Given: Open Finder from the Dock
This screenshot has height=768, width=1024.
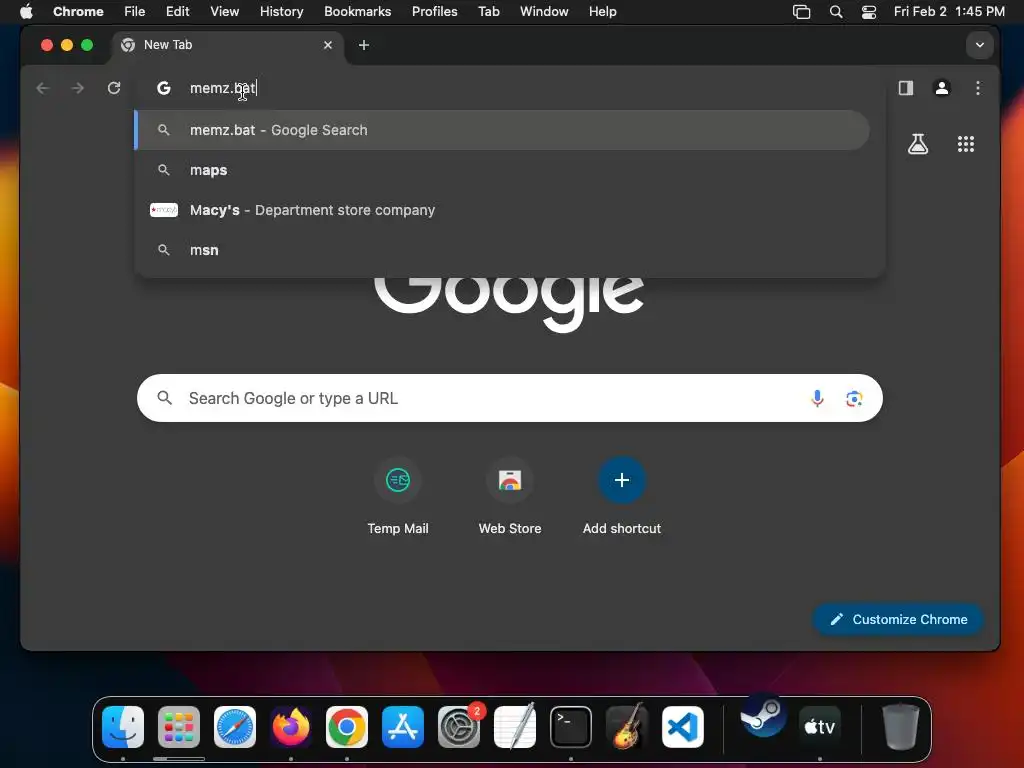Looking at the screenshot, I should (123, 726).
